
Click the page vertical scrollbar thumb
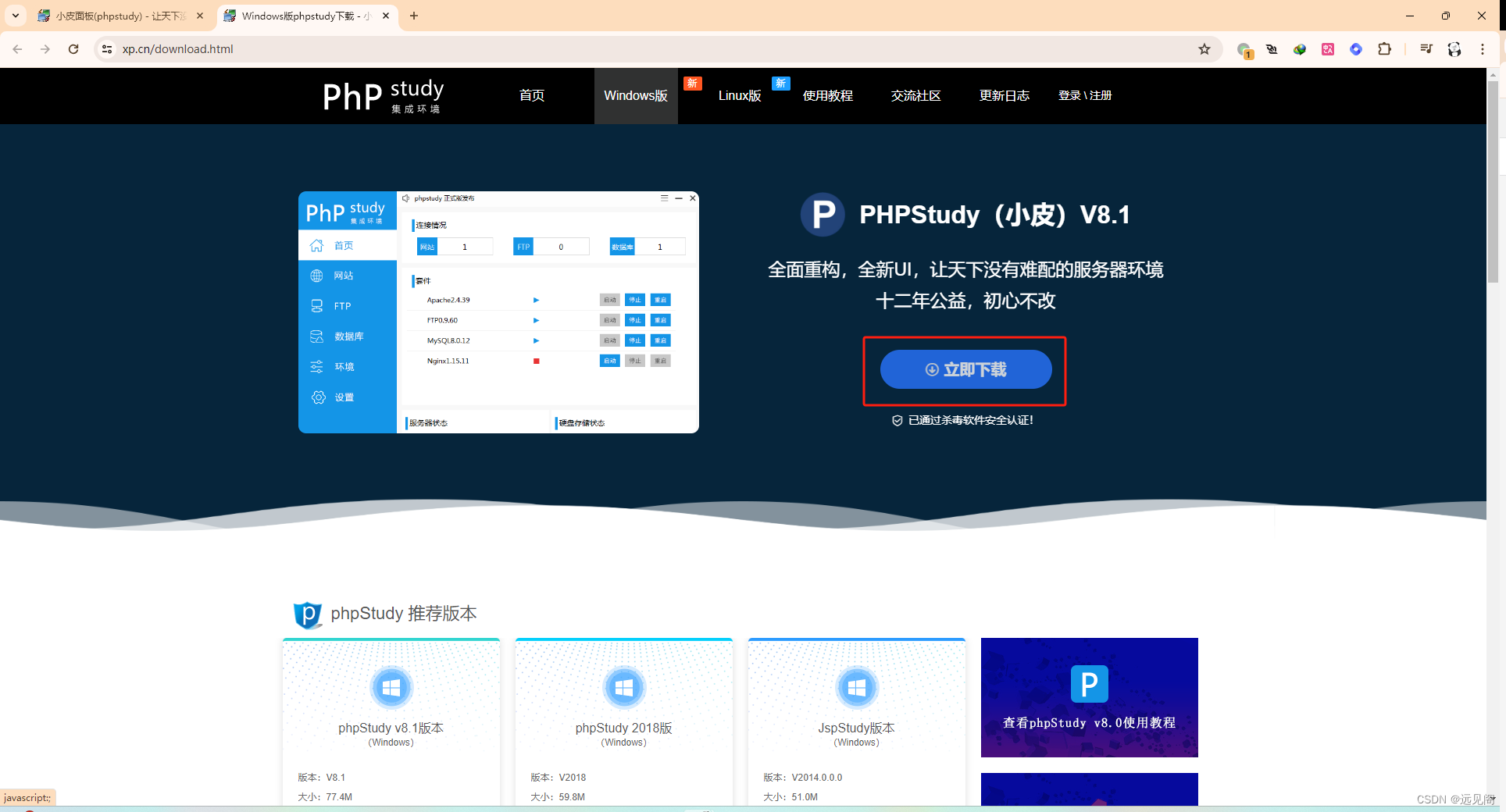click(1493, 181)
